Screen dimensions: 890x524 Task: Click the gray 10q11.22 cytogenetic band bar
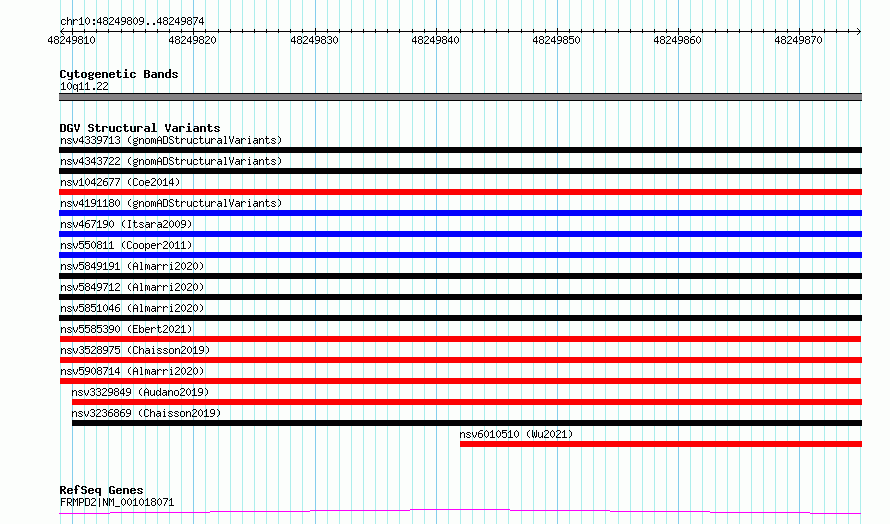pos(460,97)
